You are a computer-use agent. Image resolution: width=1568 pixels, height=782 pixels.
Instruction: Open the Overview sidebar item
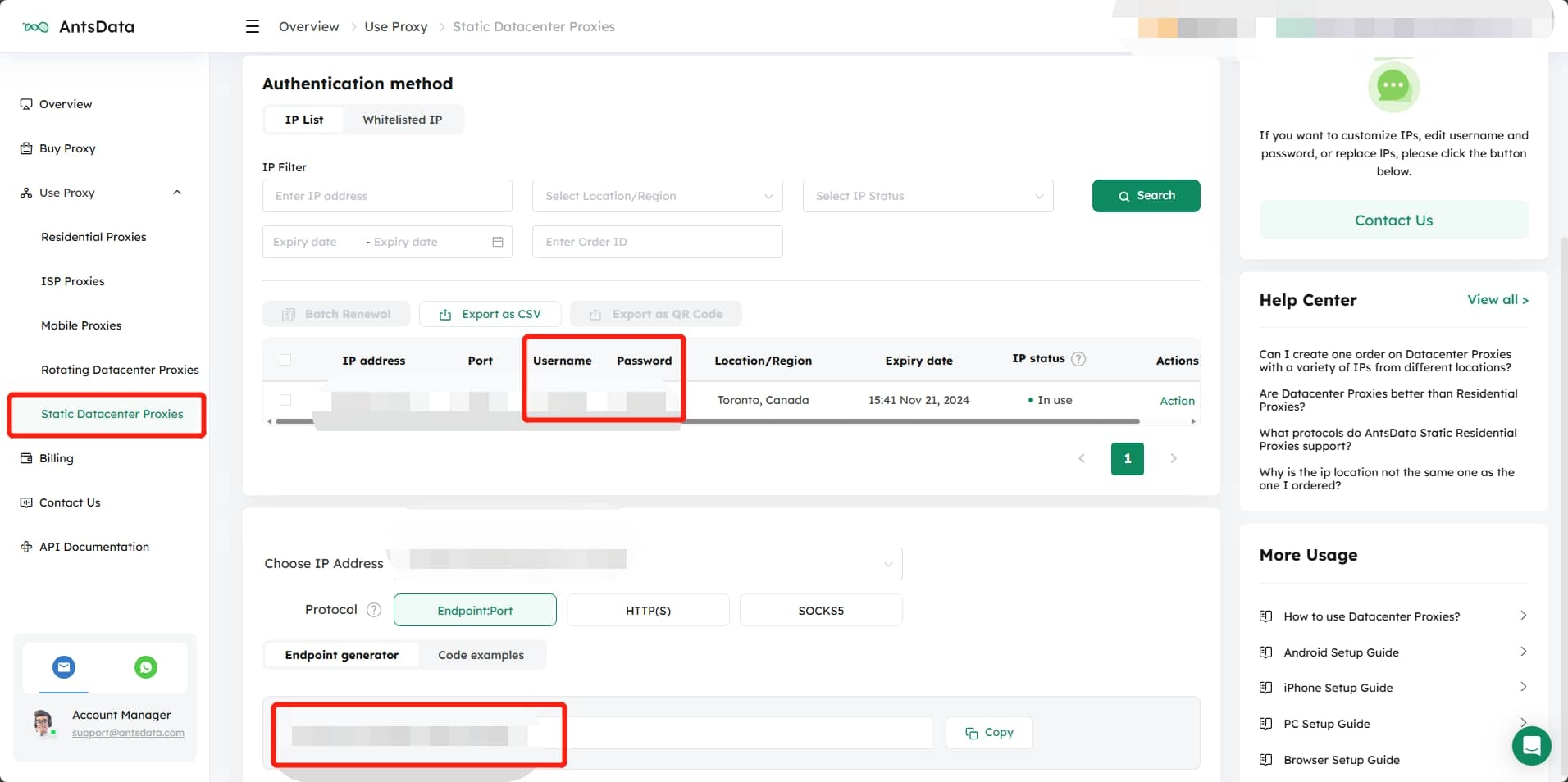click(x=66, y=104)
